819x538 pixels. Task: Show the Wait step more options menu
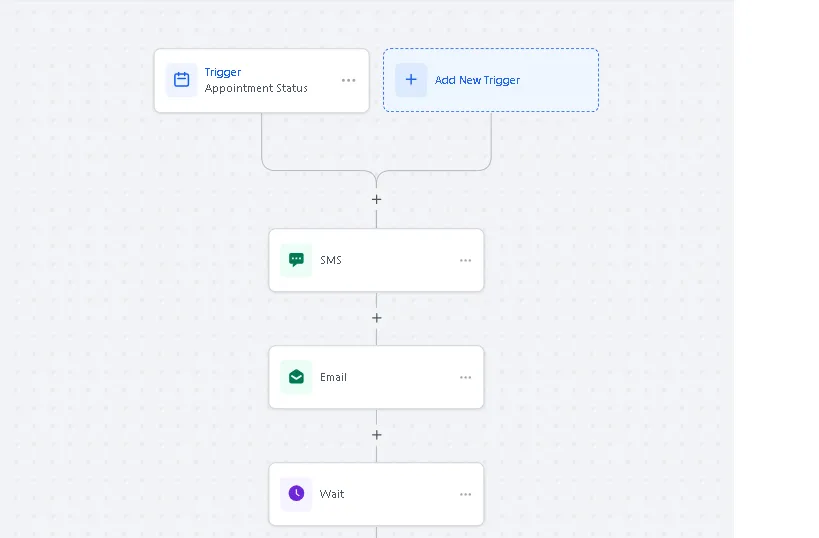pyautogui.click(x=465, y=494)
